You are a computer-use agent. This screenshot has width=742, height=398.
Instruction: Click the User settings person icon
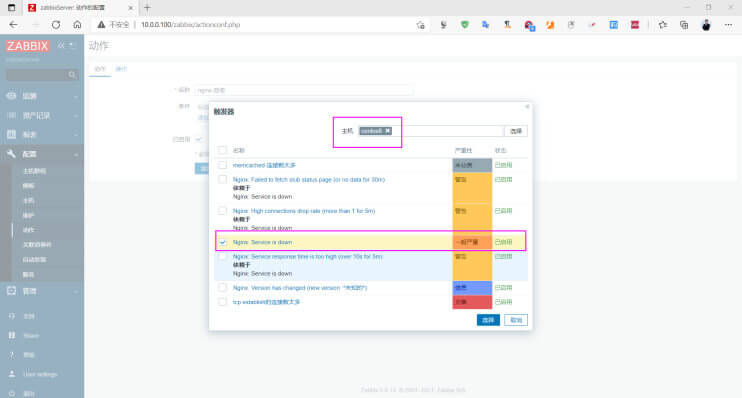tap(12, 374)
